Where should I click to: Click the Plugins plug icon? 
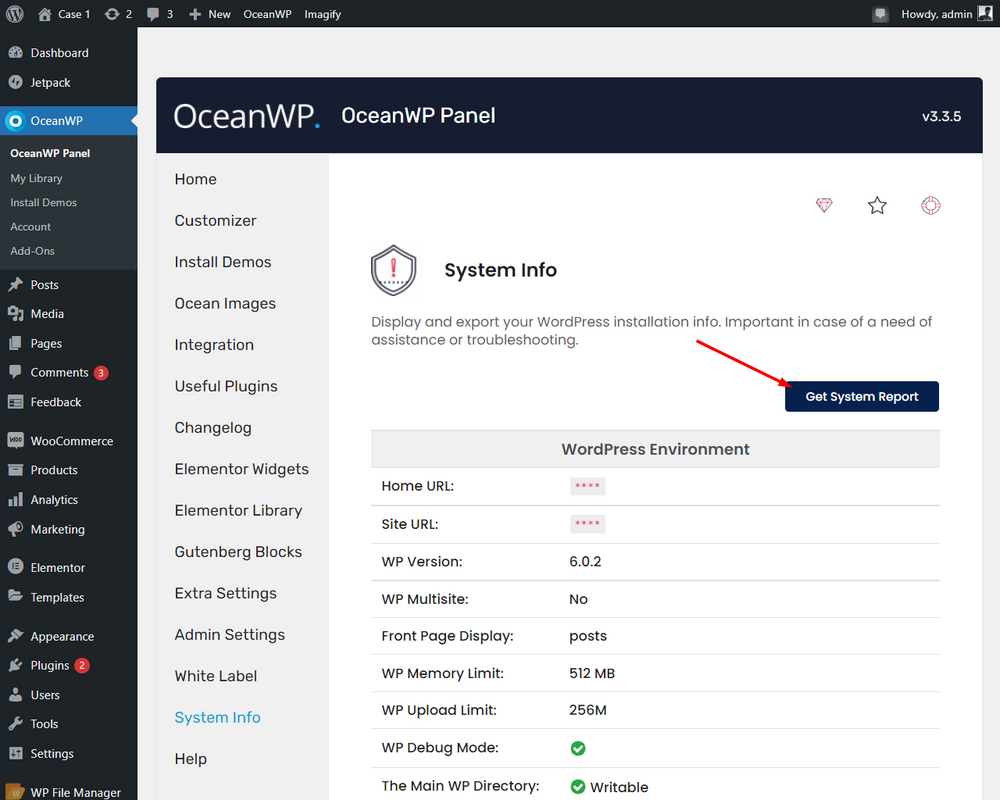point(15,665)
